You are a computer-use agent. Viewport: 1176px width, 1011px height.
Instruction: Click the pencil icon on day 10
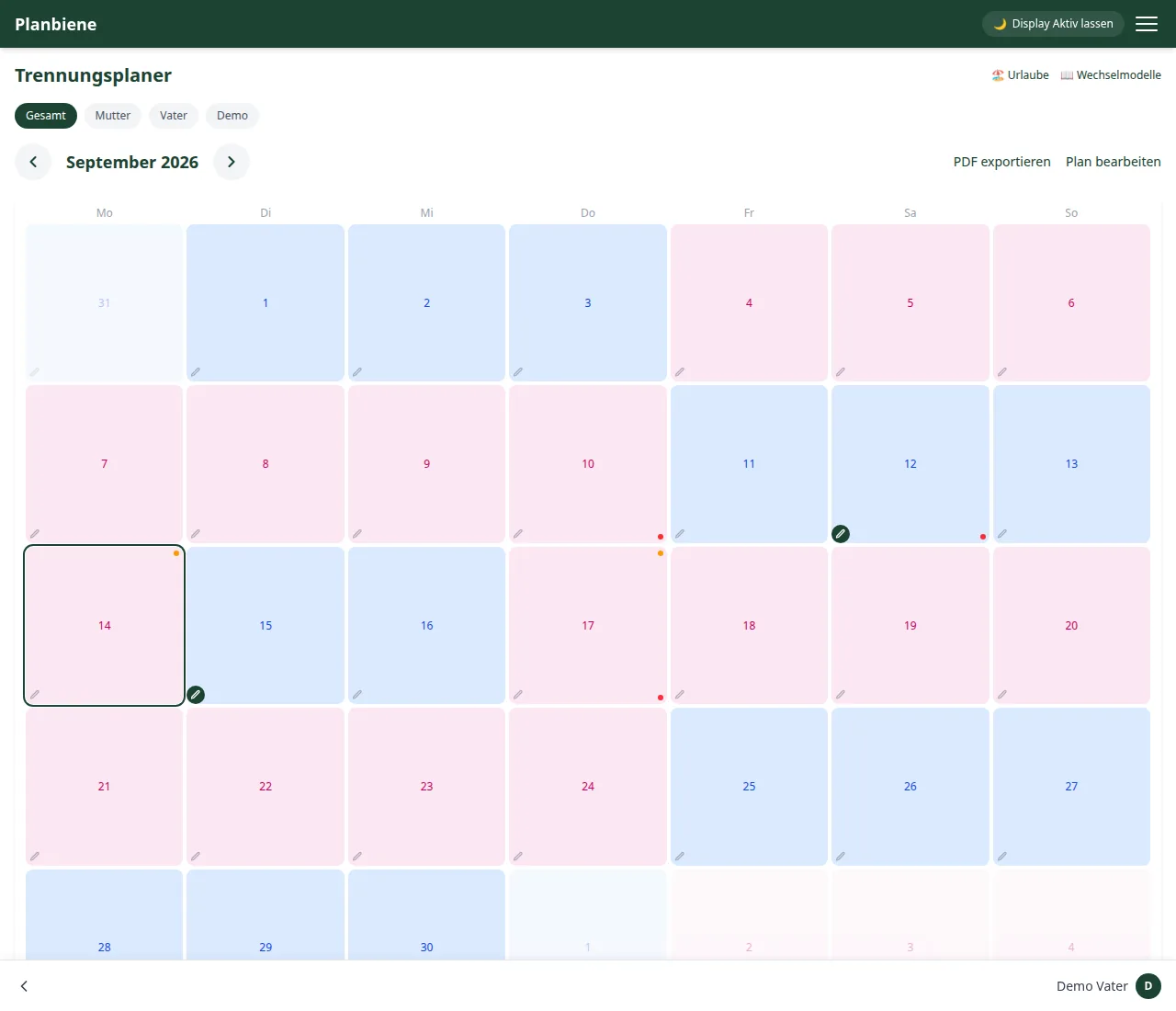pos(518,534)
